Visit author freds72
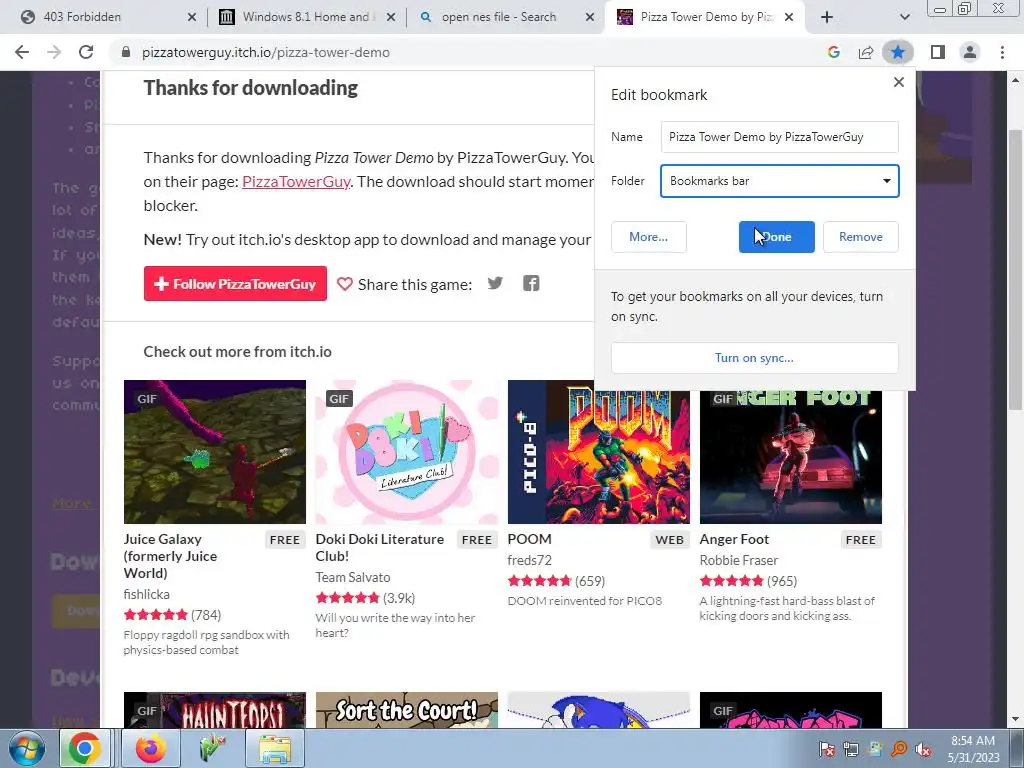This screenshot has width=1024, height=768. 530,560
